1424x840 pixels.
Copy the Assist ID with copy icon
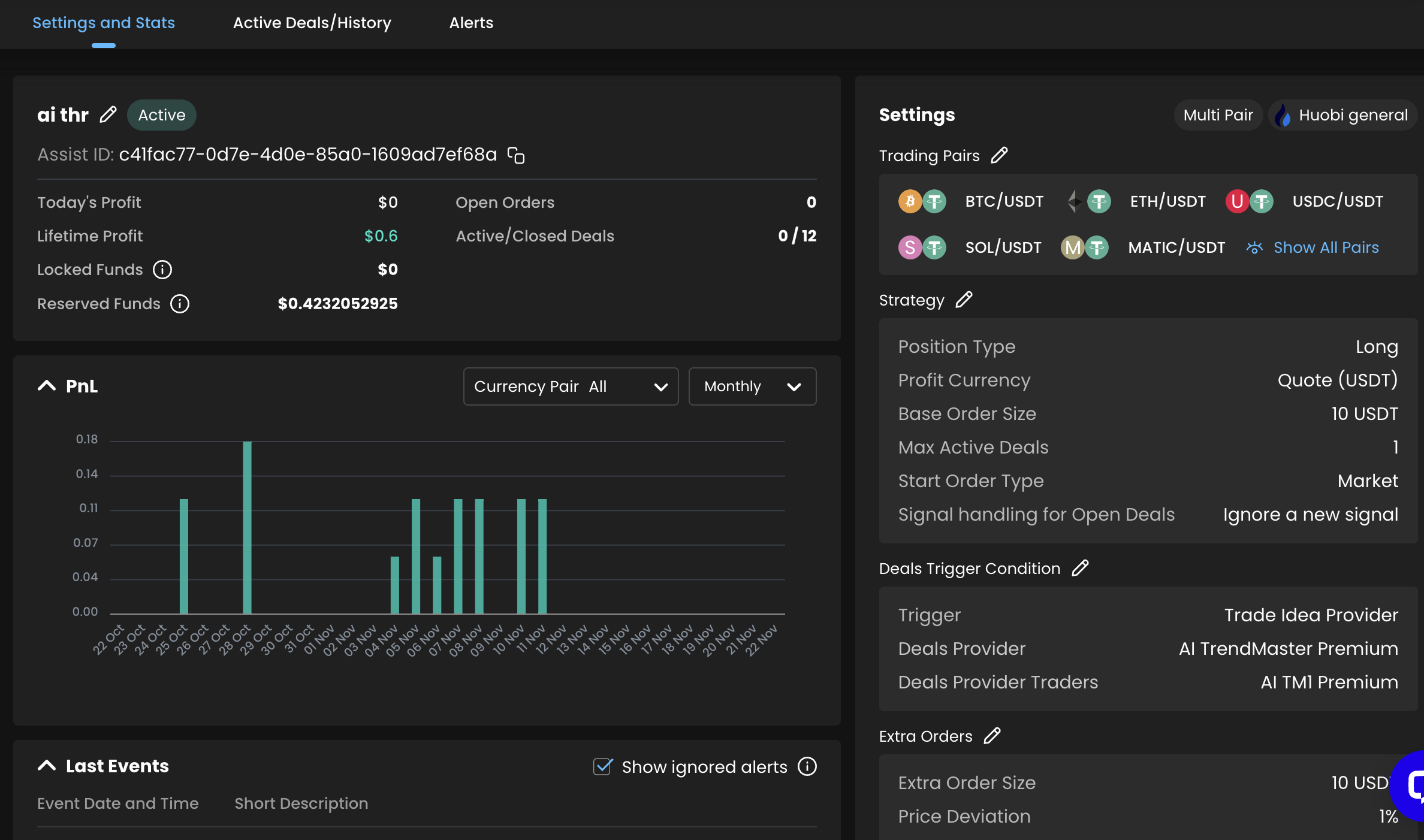515,155
